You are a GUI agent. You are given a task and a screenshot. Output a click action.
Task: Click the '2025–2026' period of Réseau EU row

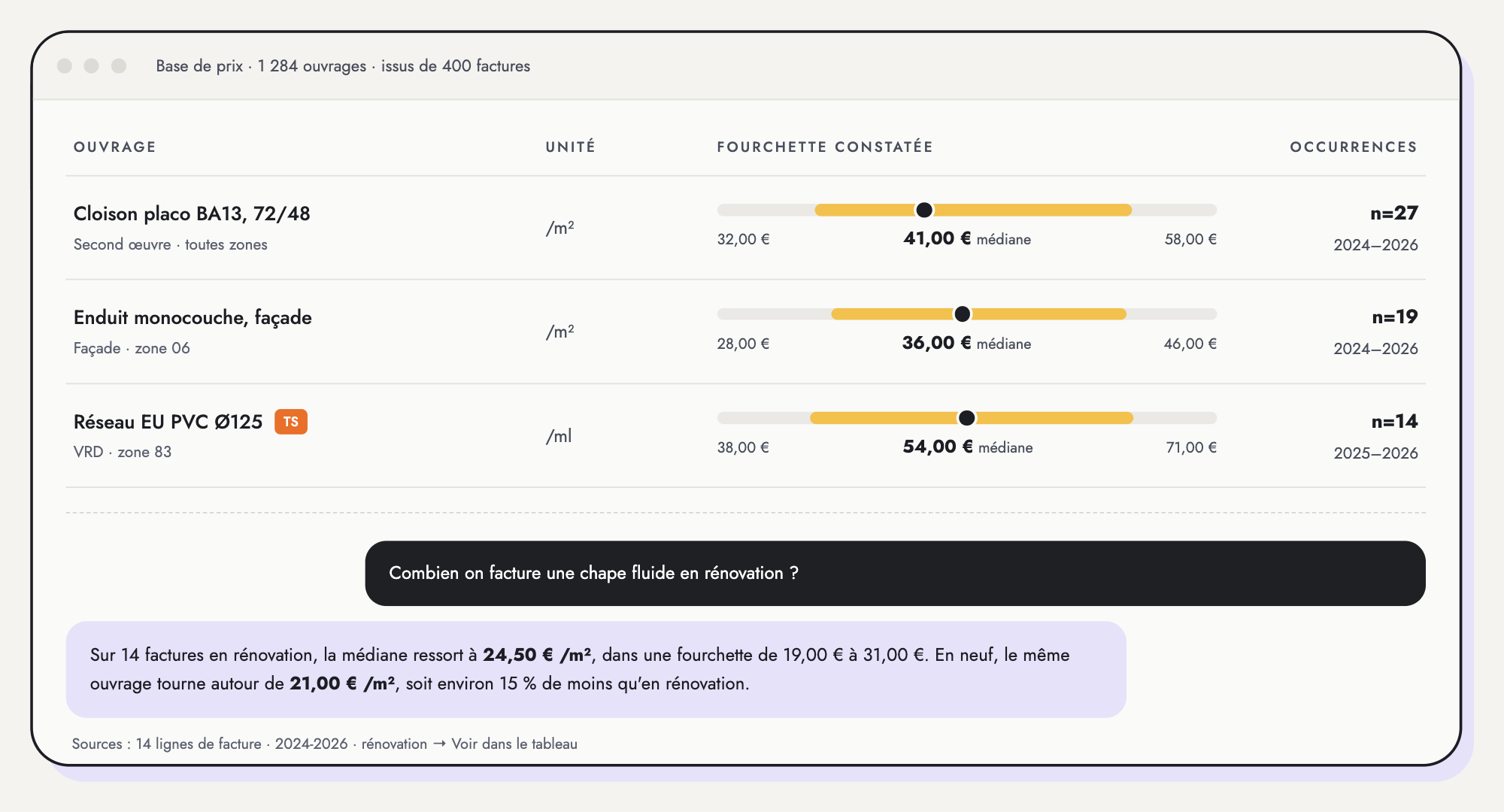(1375, 453)
